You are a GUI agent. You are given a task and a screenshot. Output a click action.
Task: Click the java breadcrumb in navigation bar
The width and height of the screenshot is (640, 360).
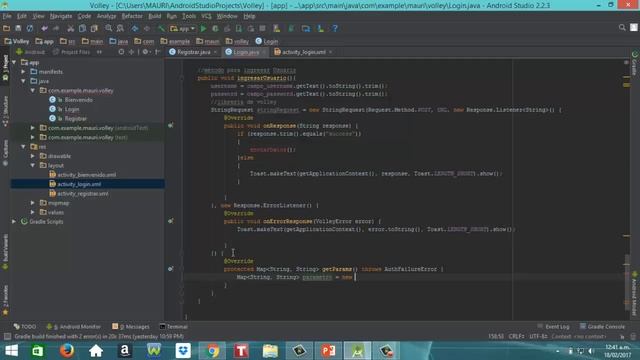(x=119, y=41)
